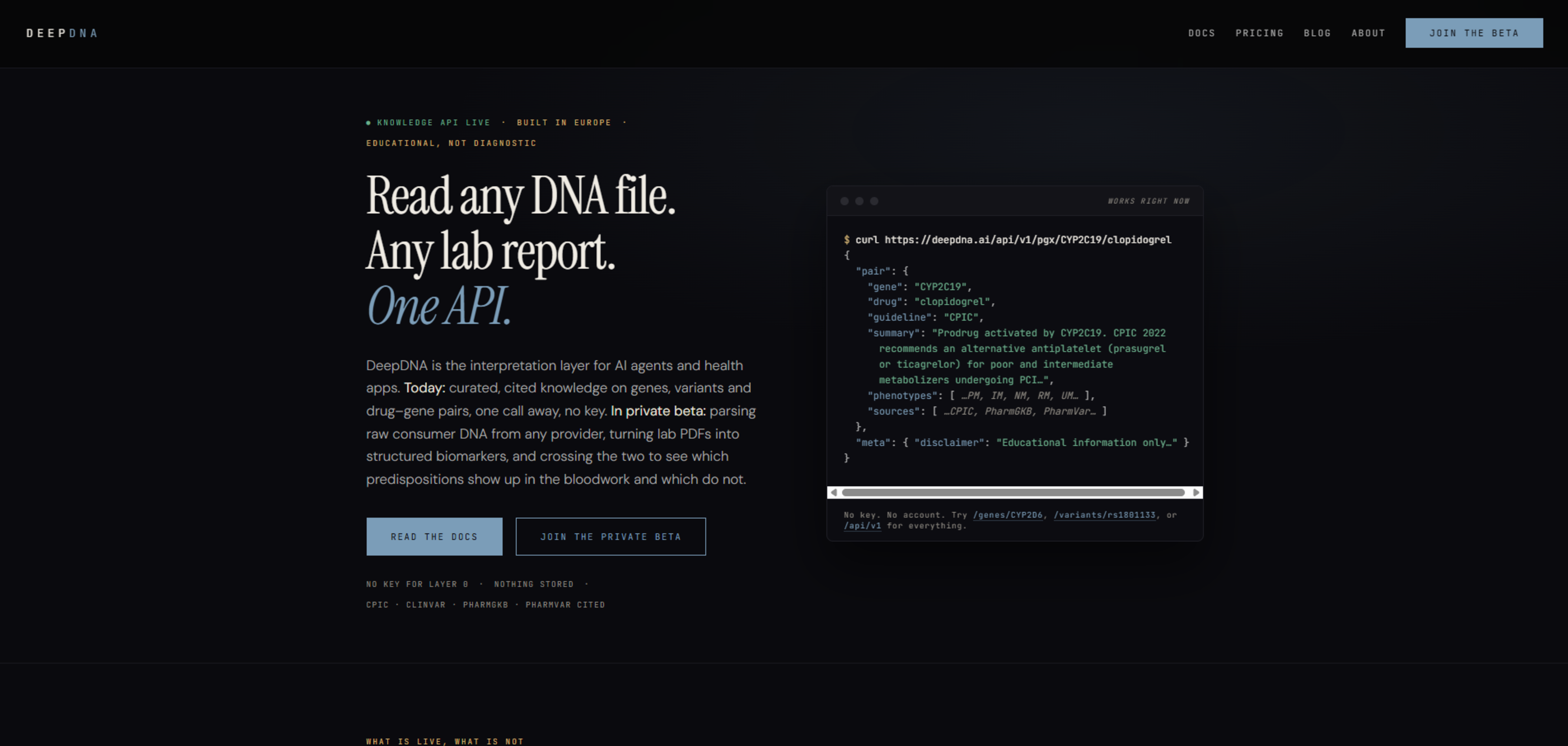Click Join the Private Beta button
Image resolution: width=1568 pixels, height=746 pixels.
[610, 536]
